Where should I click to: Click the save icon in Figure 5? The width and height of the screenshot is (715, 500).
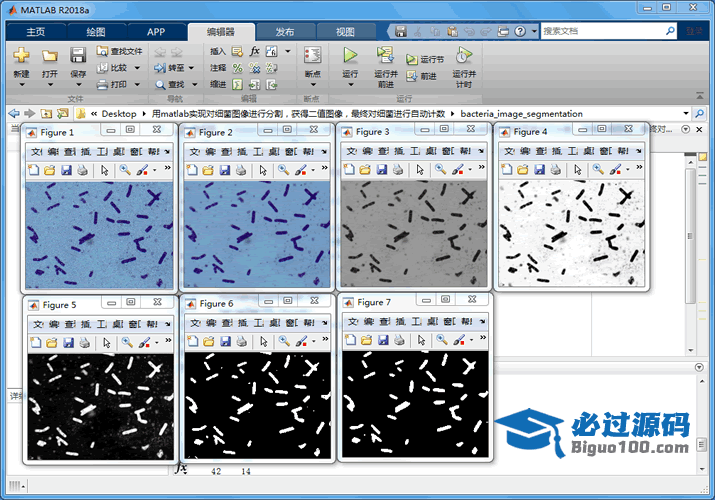[x=68, y=342]
